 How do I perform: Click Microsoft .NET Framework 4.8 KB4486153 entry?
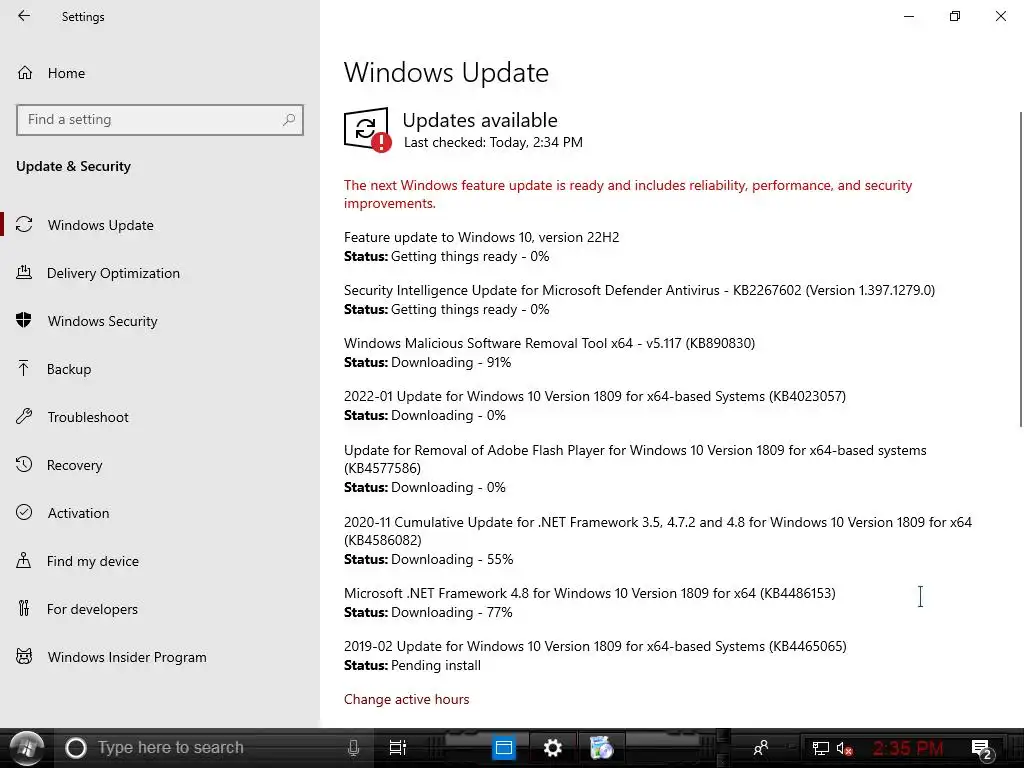point(590,594)
